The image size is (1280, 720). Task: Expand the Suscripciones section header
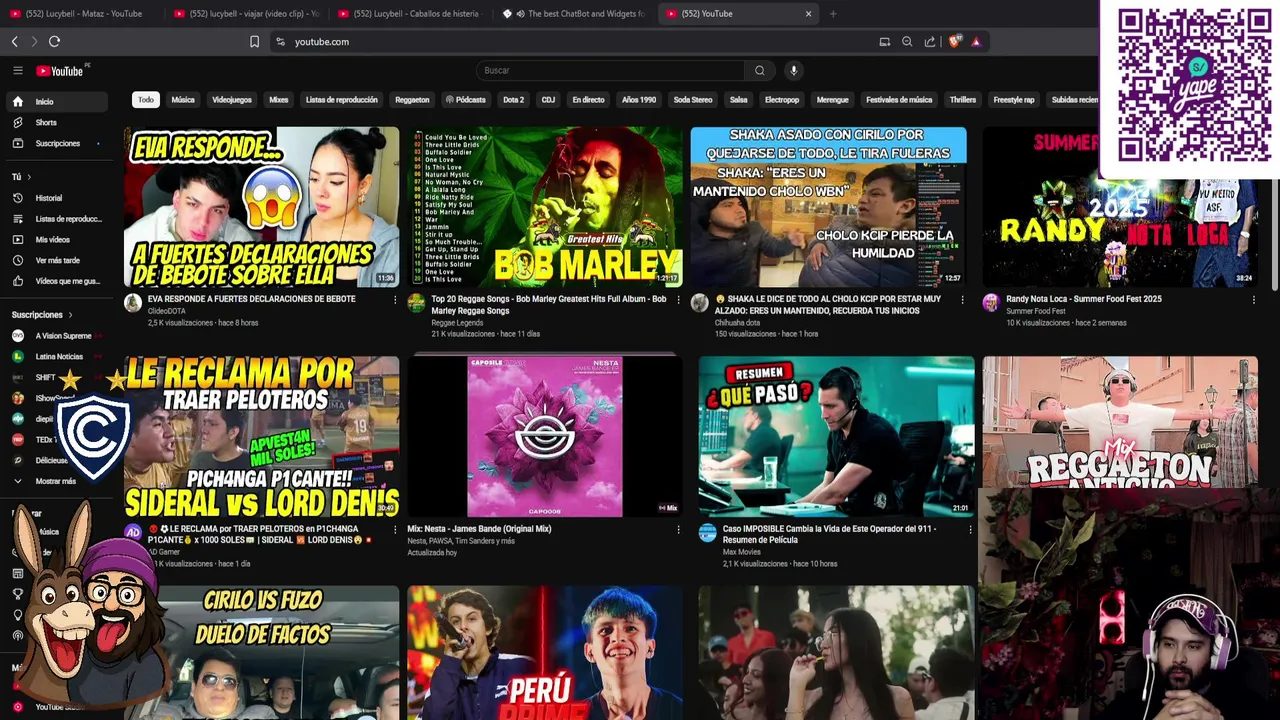pyautogui.click(x=42, y=315)
